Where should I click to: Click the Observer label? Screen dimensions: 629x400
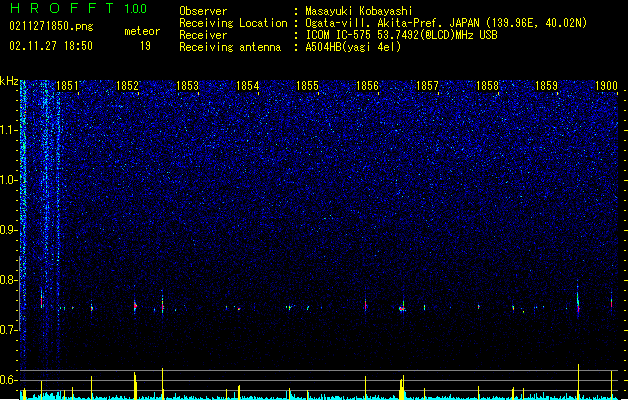tap(203, 11)
